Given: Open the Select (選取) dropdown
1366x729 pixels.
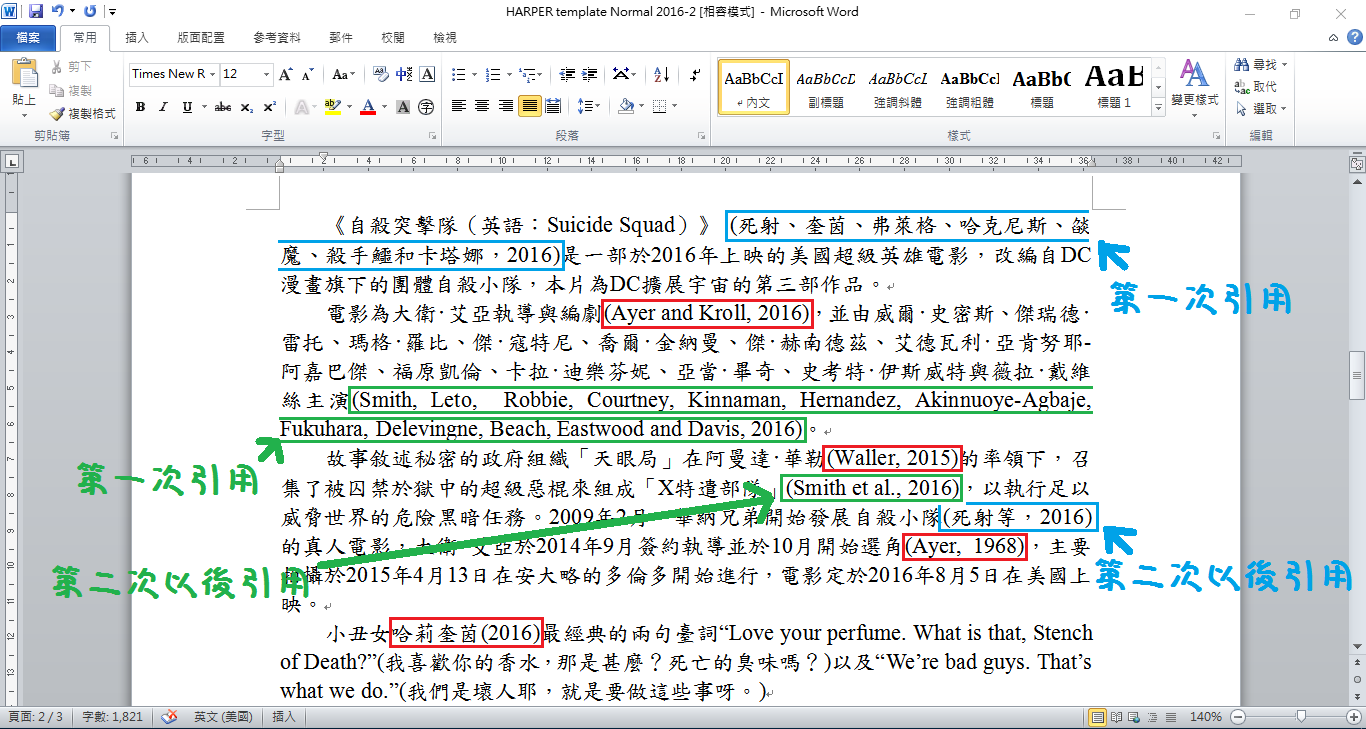Looking at the screenshot, I should (x=1263, y=109).
